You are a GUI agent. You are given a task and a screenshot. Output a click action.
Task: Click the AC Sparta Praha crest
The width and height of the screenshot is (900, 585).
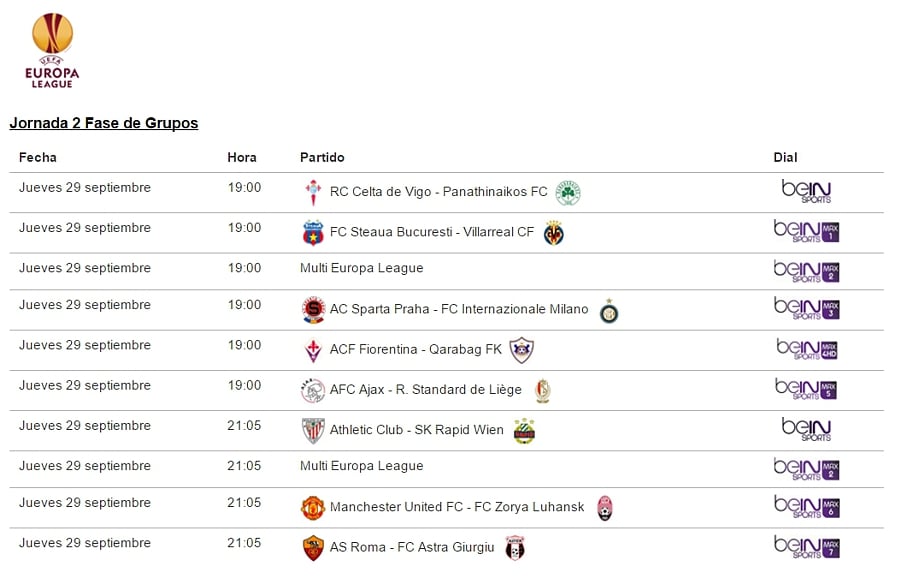pyautogui.click(x=313, y=310)
